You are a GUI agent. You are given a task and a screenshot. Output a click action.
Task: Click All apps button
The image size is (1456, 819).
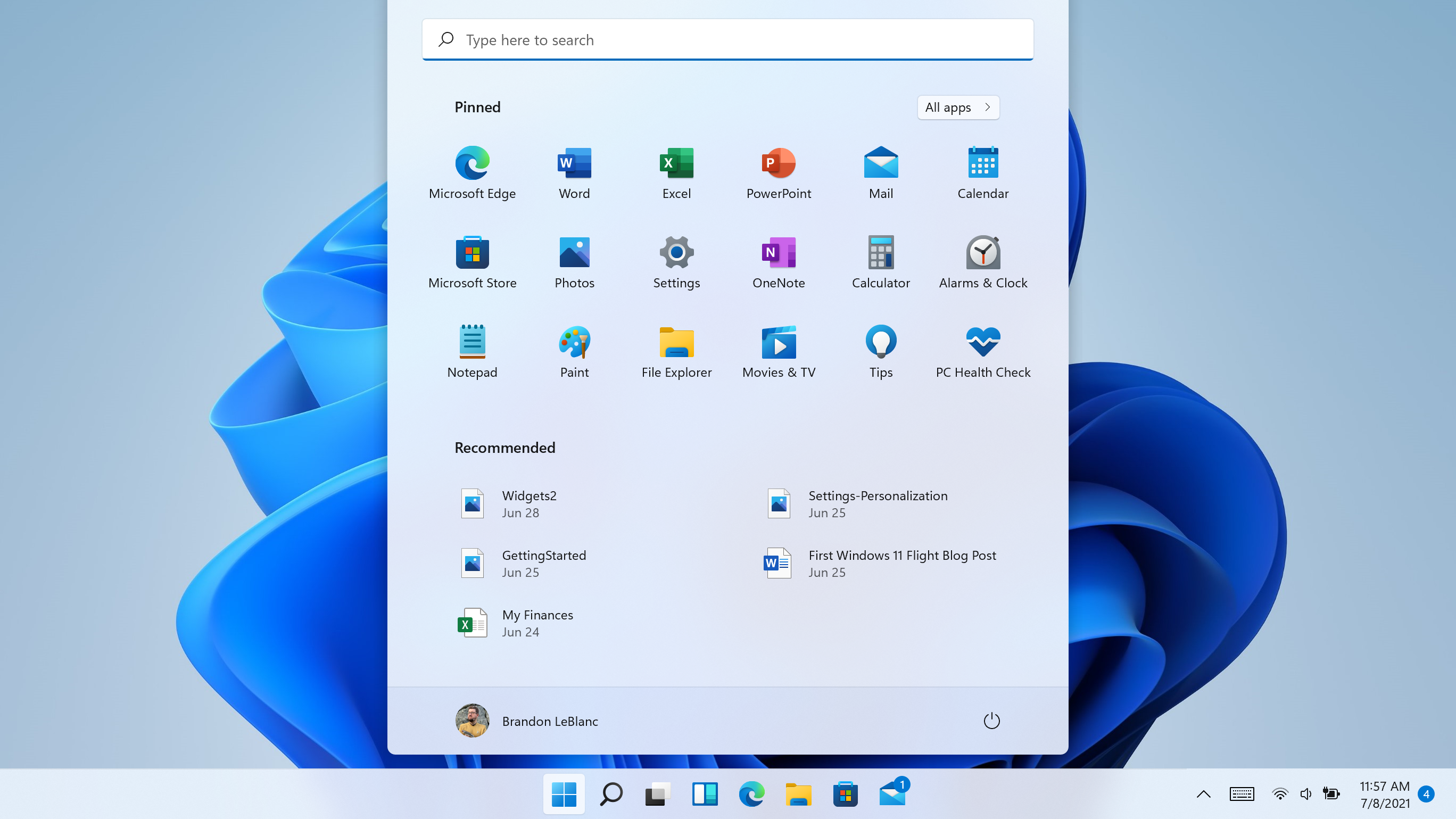(x=958, y=107)
